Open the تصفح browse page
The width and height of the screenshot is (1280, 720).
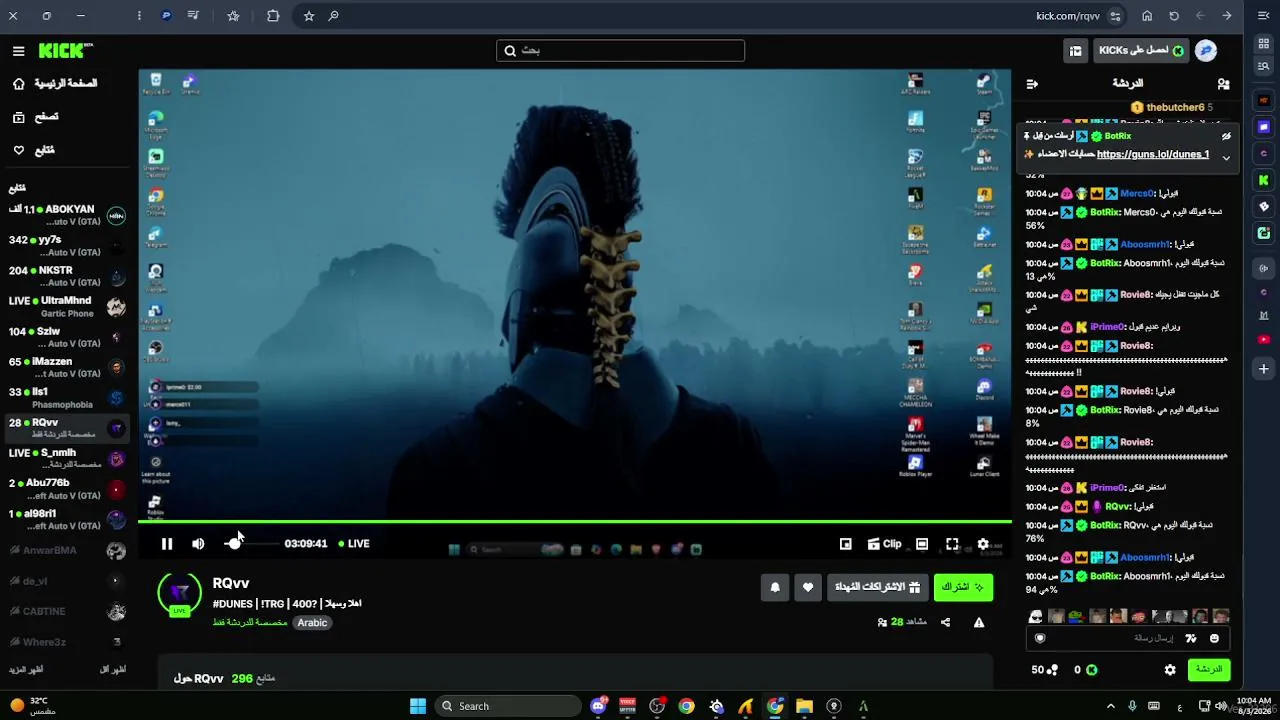click(35, 117)
